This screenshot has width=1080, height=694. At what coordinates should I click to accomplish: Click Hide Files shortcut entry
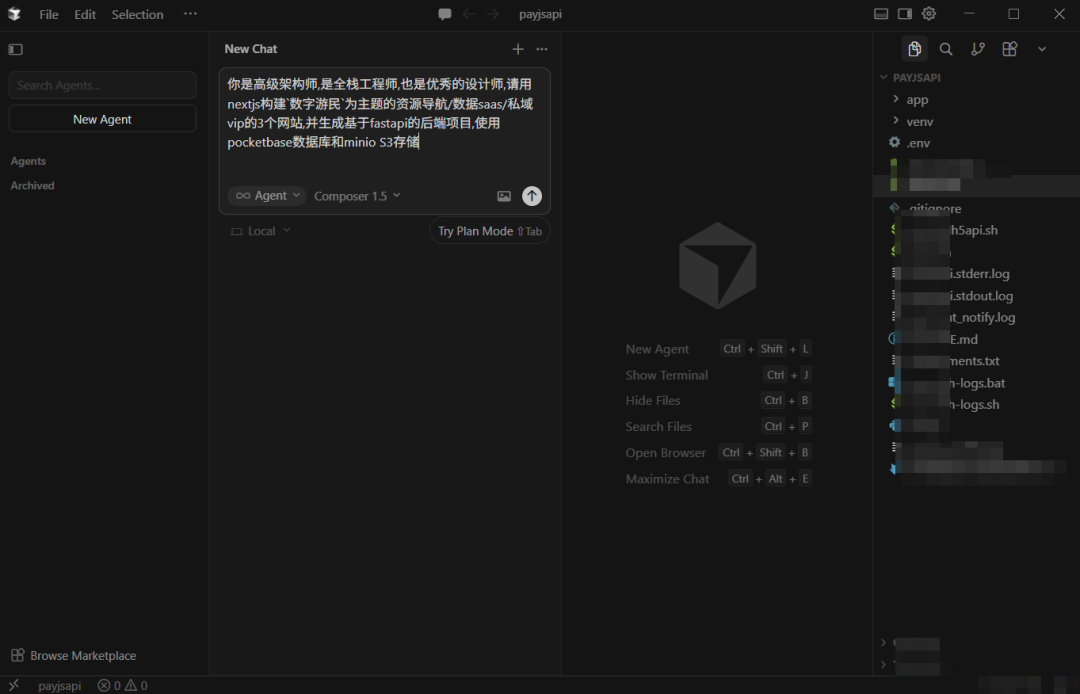[718, 401]
